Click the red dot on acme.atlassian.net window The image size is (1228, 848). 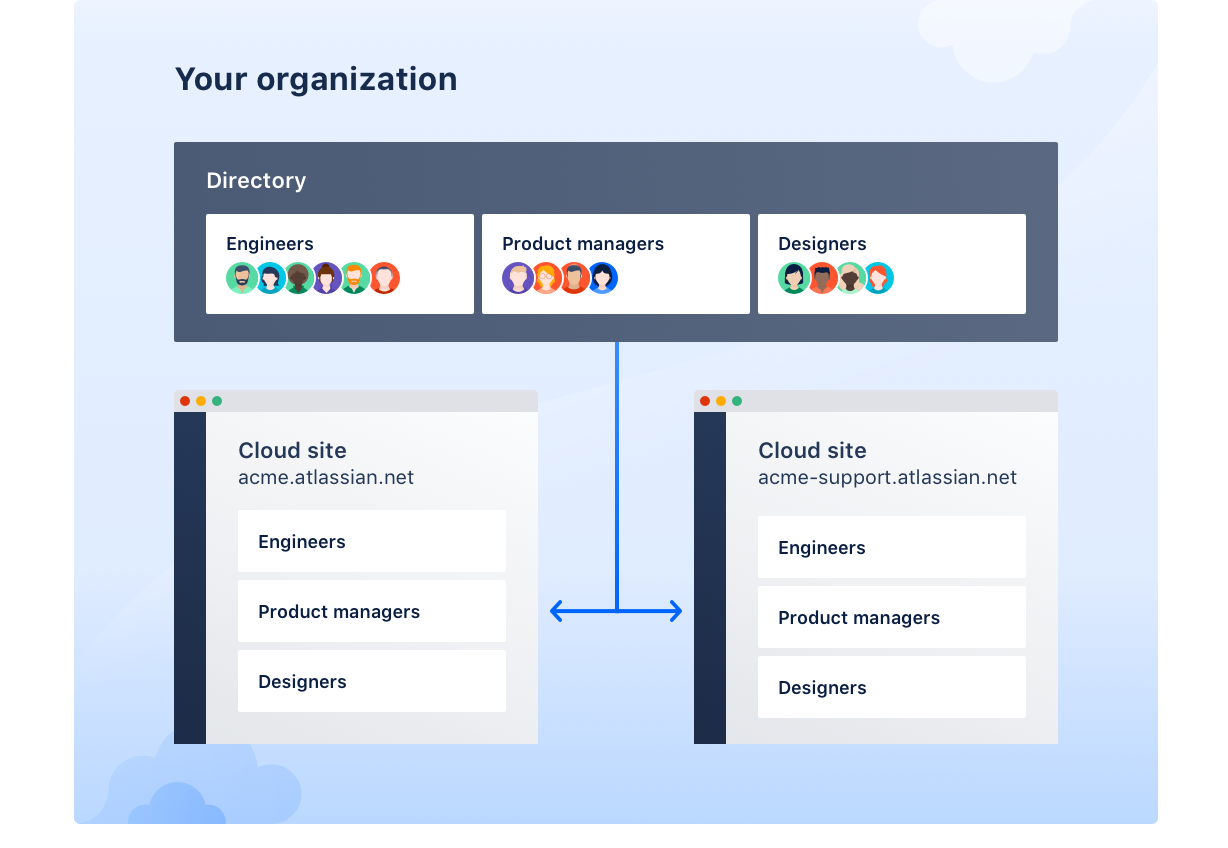[x=185, y=401]
